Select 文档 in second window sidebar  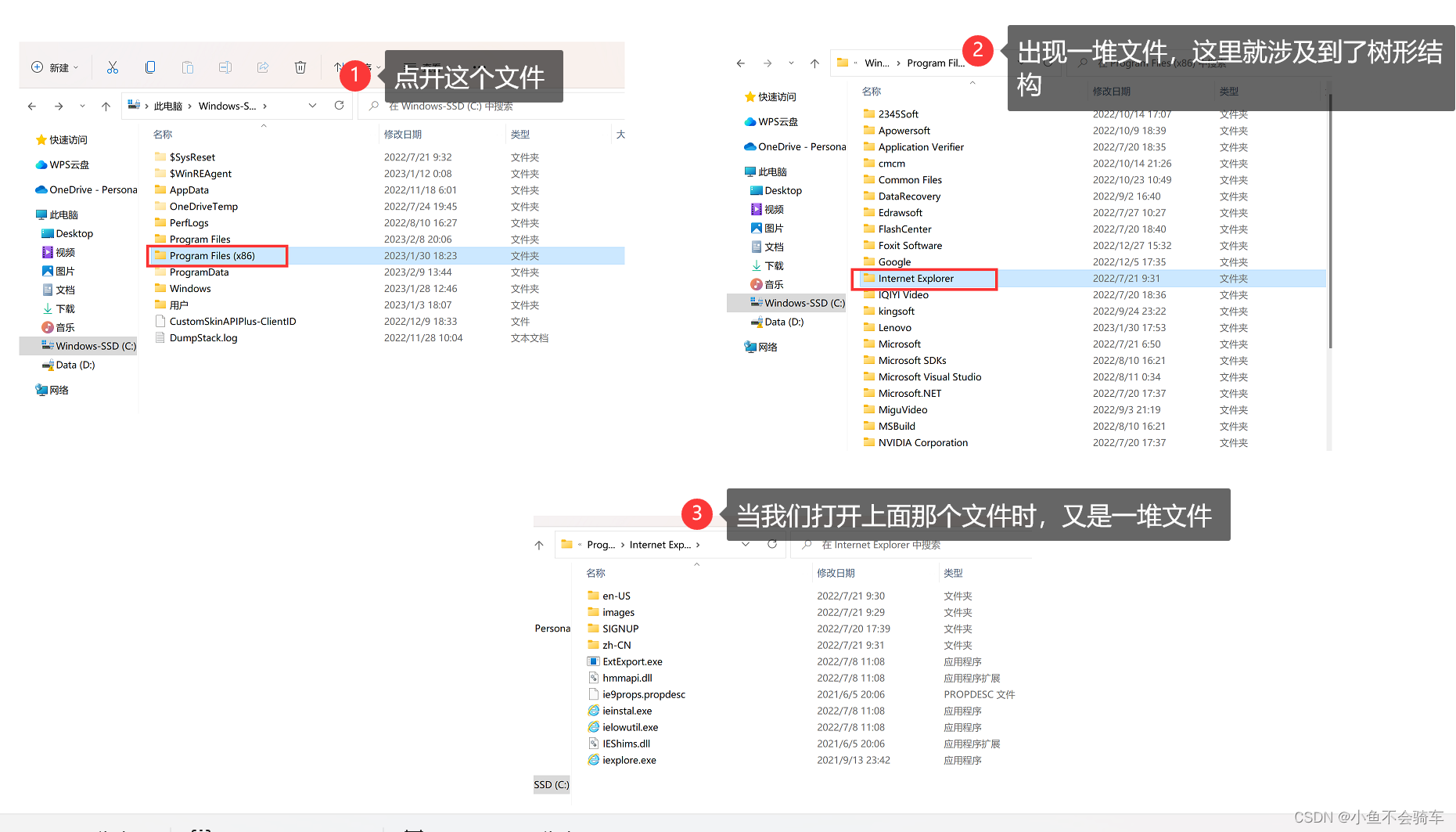tap(767, 247)
